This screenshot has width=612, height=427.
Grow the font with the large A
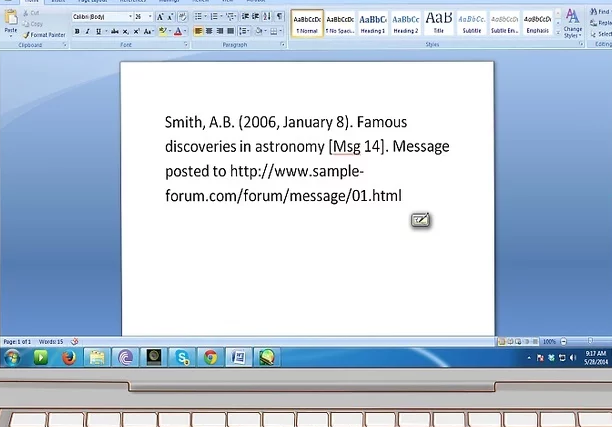(160, 17)
